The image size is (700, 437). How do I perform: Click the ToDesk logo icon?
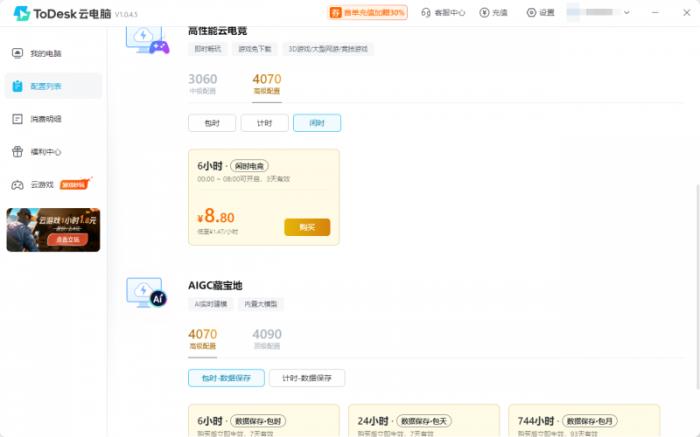21,13
